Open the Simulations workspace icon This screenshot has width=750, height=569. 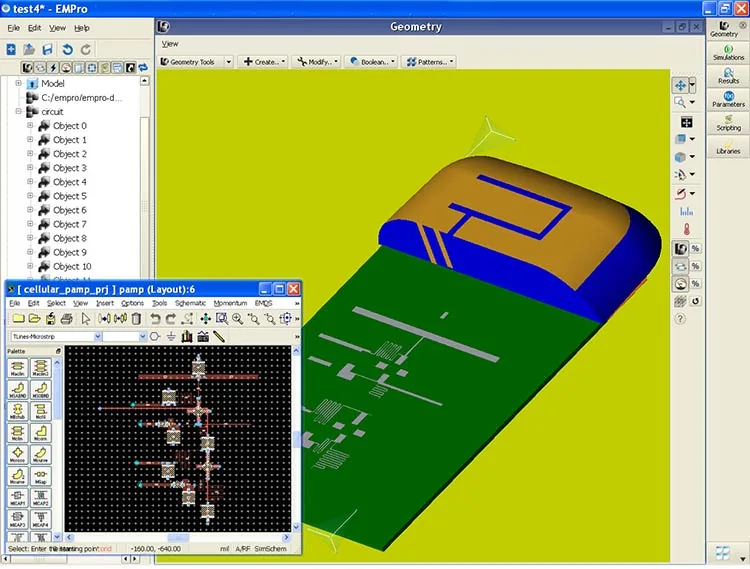pos(728,52)
